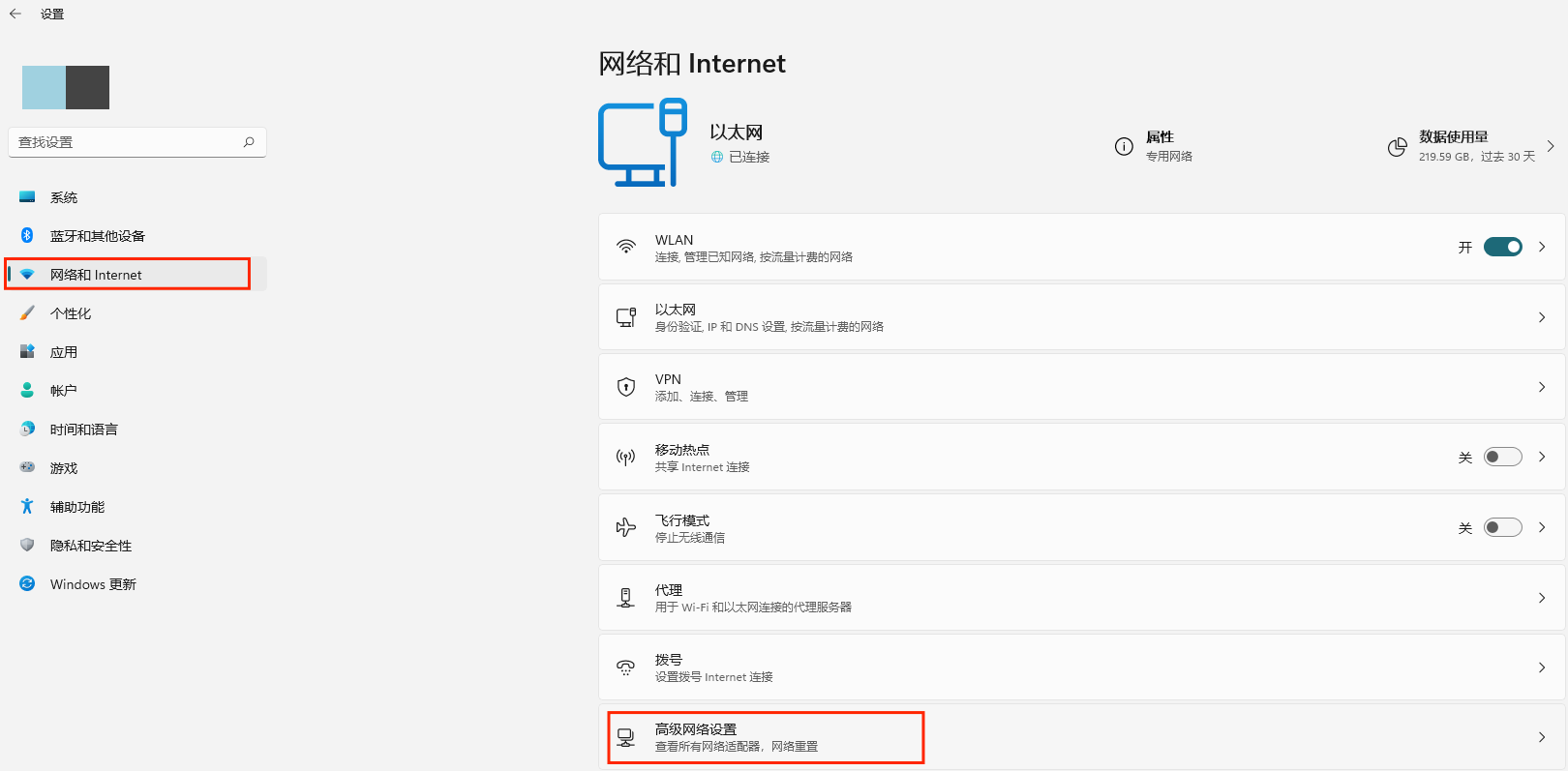Select 游戏 in the sidebar
This screenshot has width=1568, height=771.
pos(136,468)
